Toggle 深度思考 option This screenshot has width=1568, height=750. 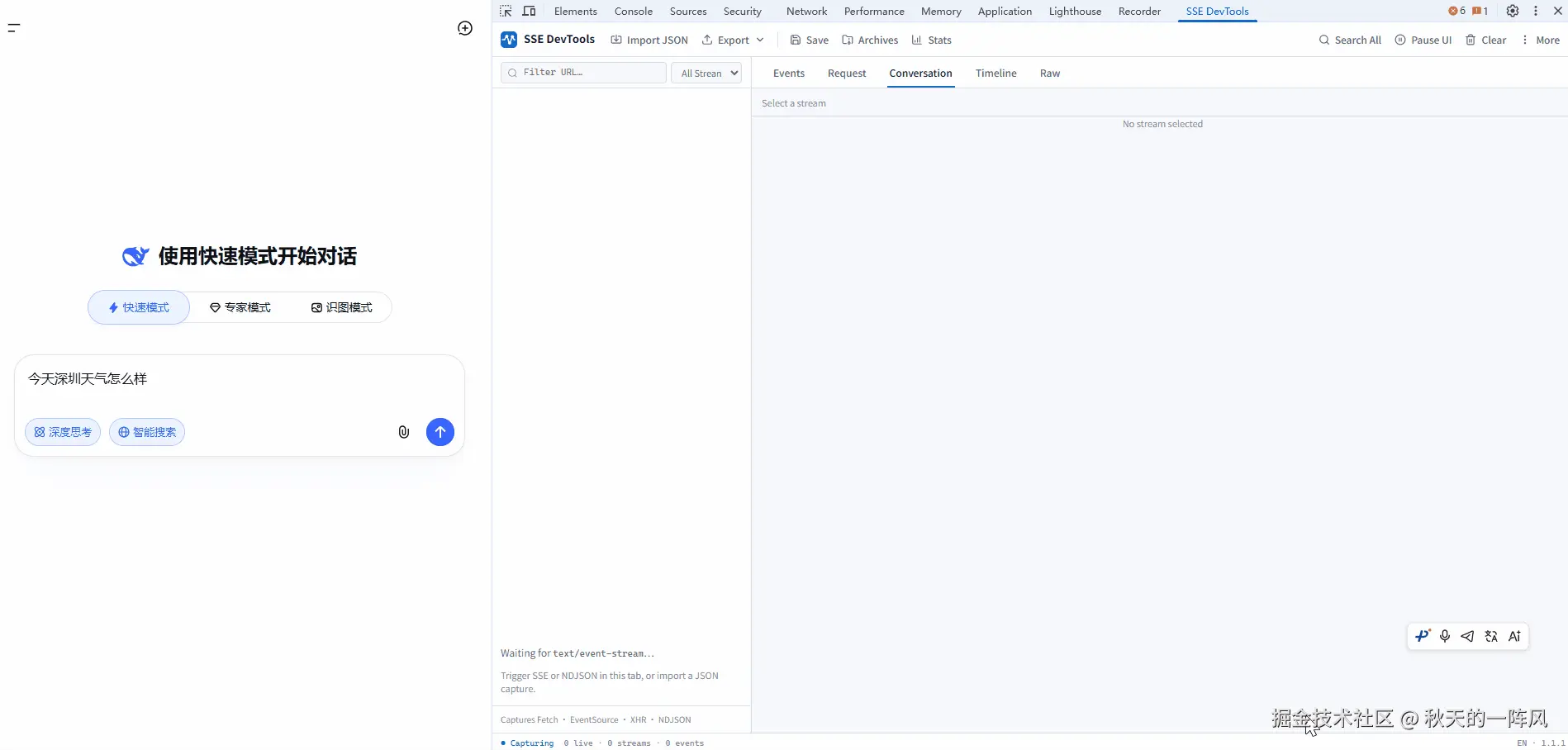[x=63, y=432]
